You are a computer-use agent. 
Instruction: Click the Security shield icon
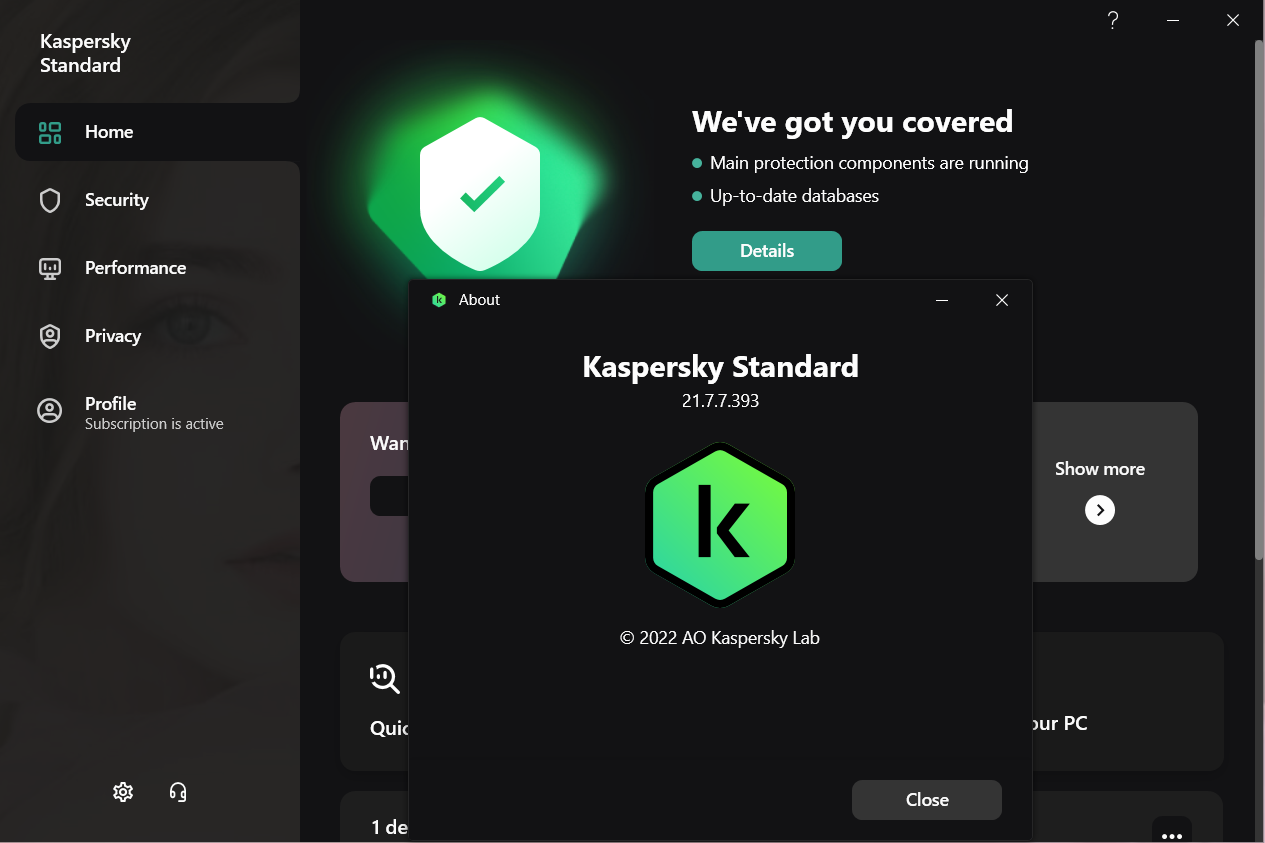tap(50, 200)
